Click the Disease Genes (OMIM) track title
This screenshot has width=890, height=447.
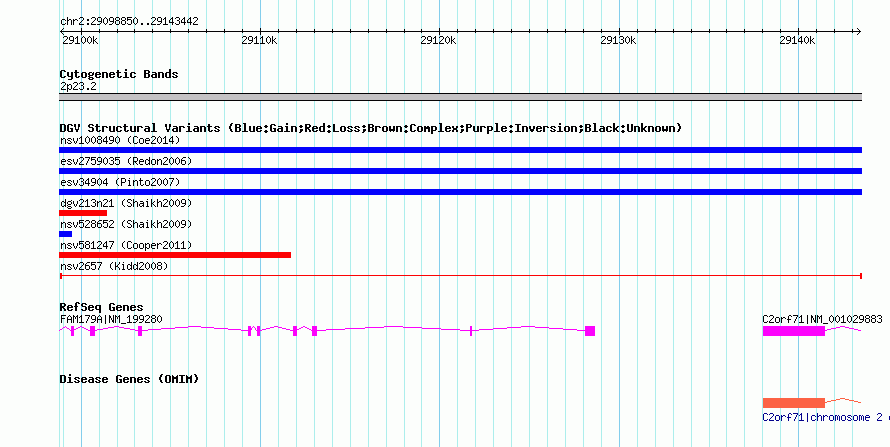tap(129, 379)
